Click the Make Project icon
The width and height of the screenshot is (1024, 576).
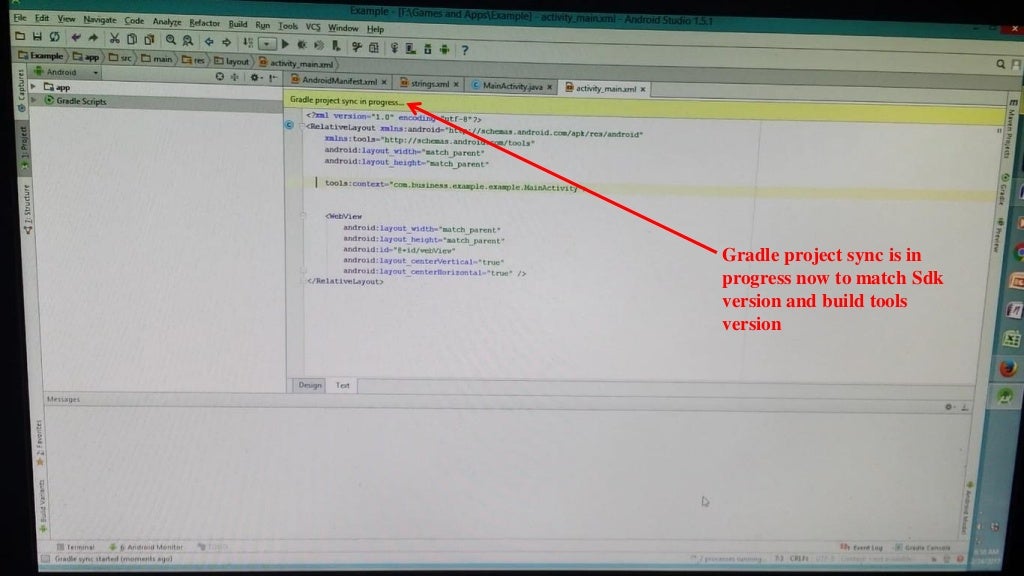click(x=248, y=43)
